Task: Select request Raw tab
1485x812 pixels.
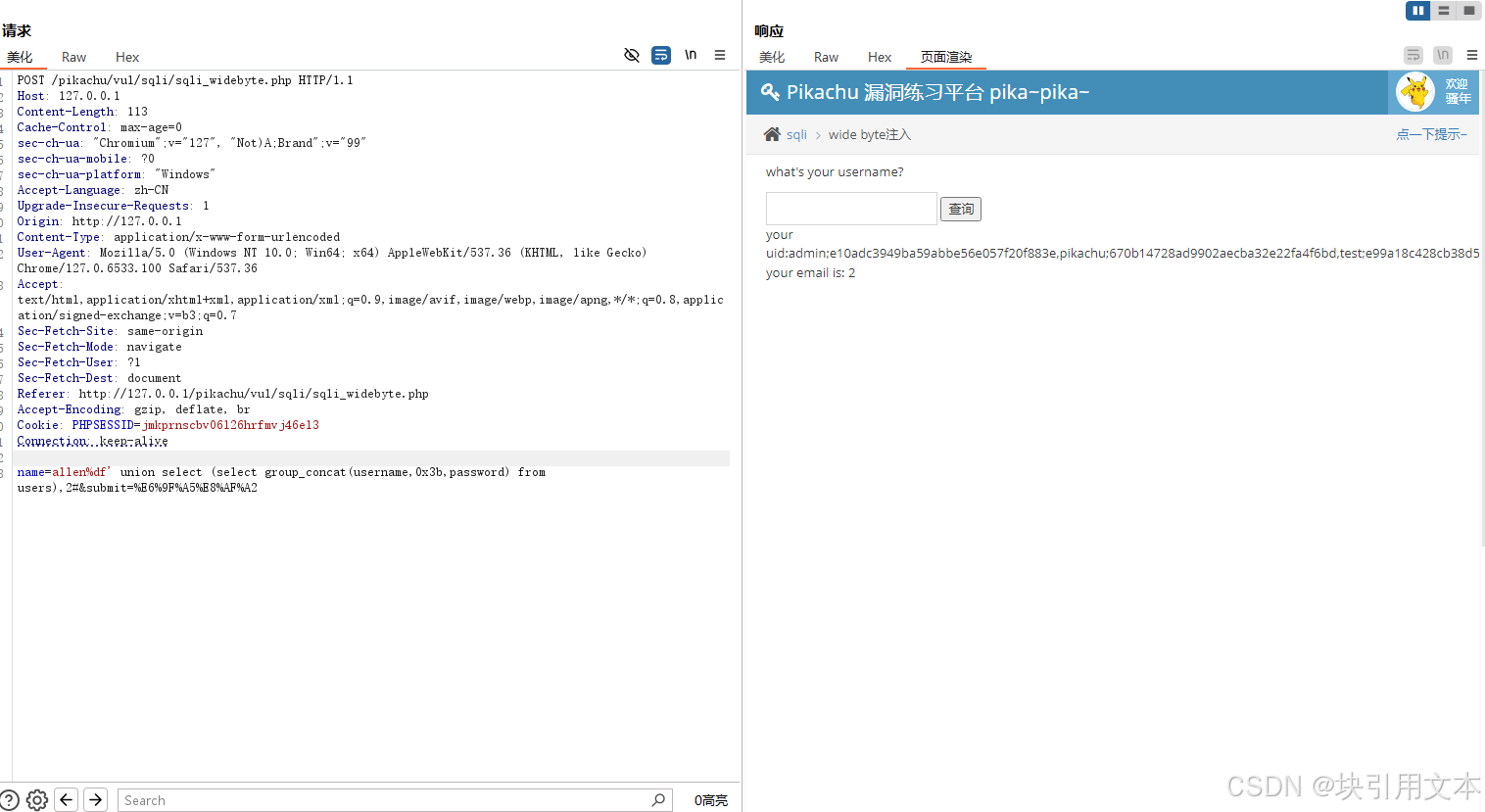Action: [x=73, y=57]
